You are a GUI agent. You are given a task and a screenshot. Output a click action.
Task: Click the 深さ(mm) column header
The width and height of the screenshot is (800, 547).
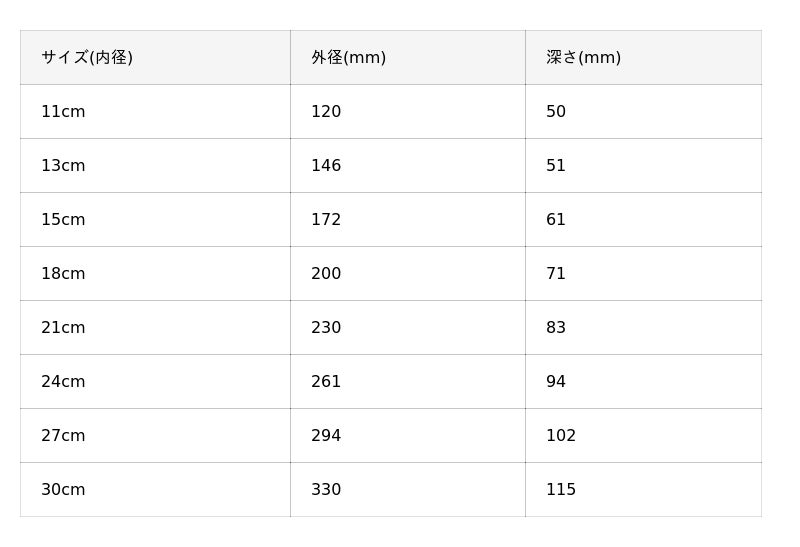pos(583,58)
